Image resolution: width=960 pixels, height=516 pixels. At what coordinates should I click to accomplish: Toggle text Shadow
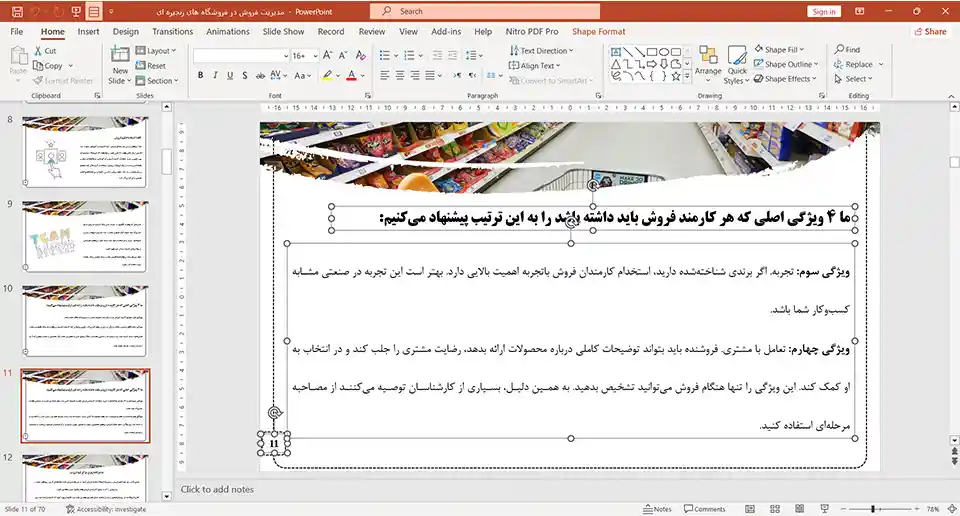244,75
